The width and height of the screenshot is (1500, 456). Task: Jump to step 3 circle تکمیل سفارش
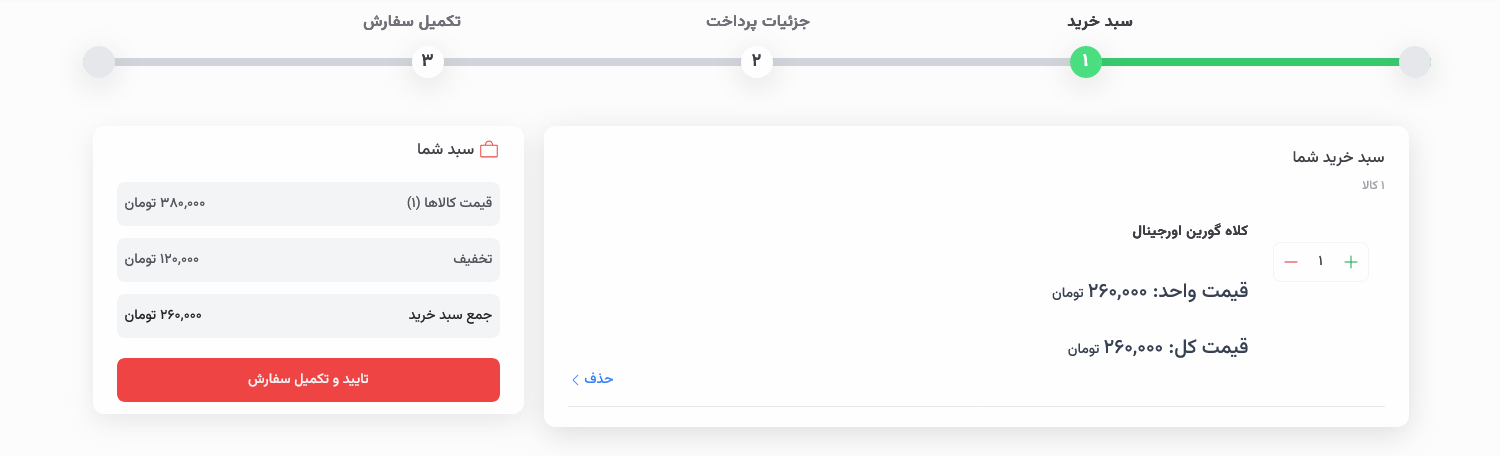tap(428, 62)
